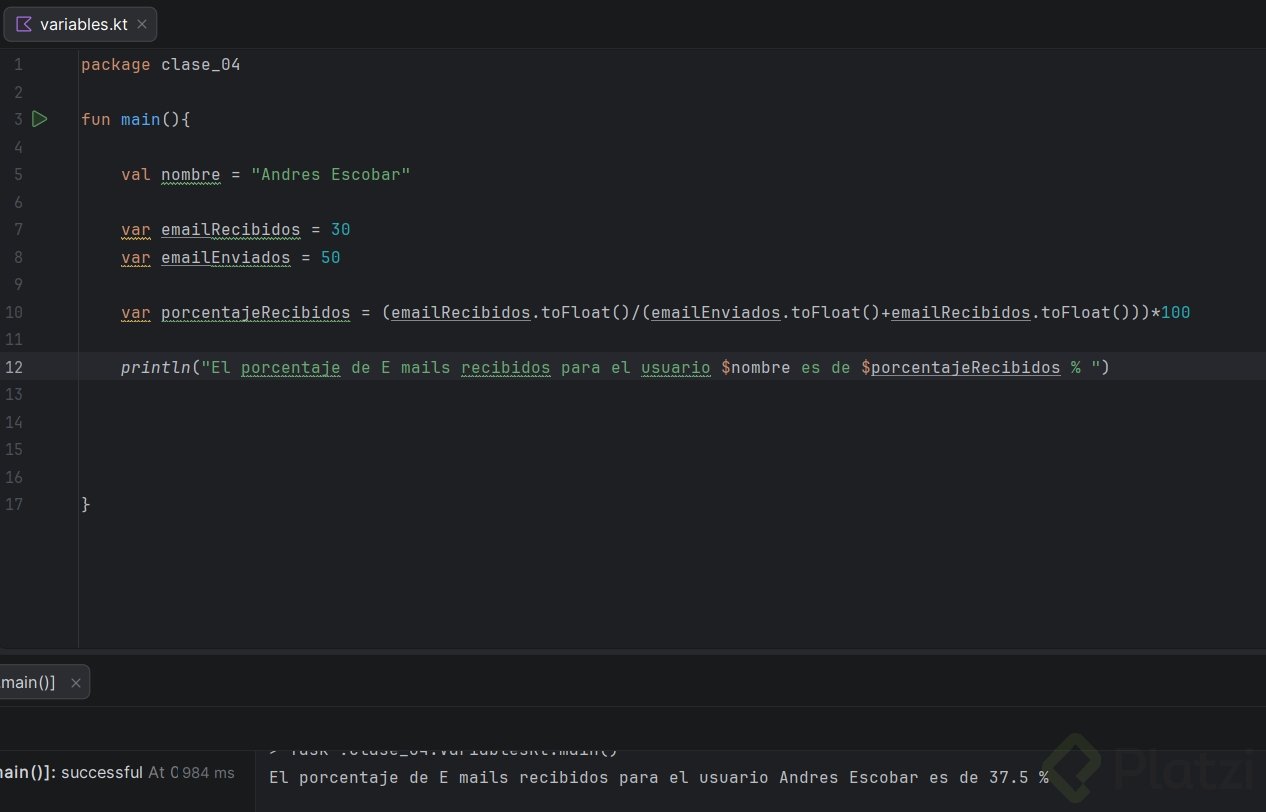Select the successful main() run entry

[x=70, y=772]
